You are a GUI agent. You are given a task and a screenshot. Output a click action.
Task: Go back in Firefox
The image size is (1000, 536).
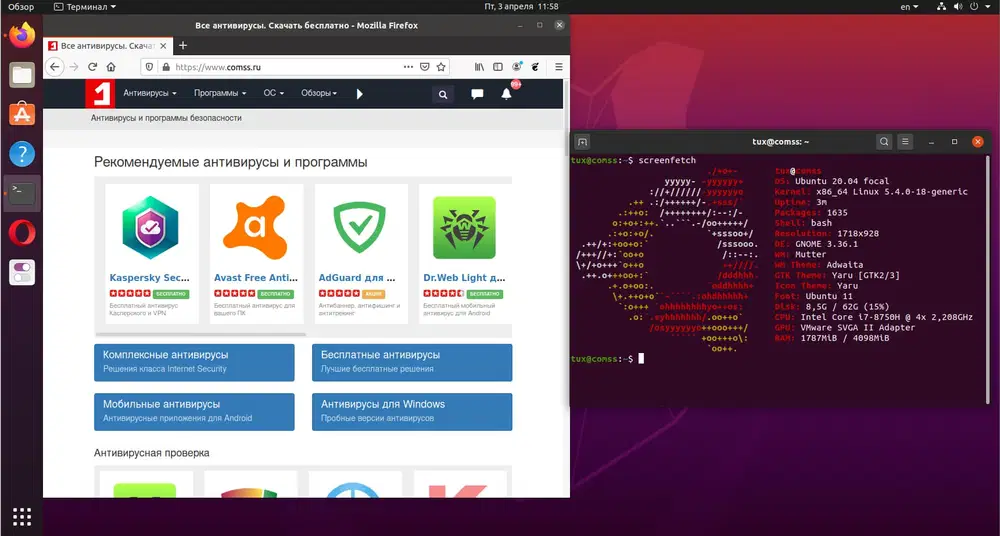[55, 67]
